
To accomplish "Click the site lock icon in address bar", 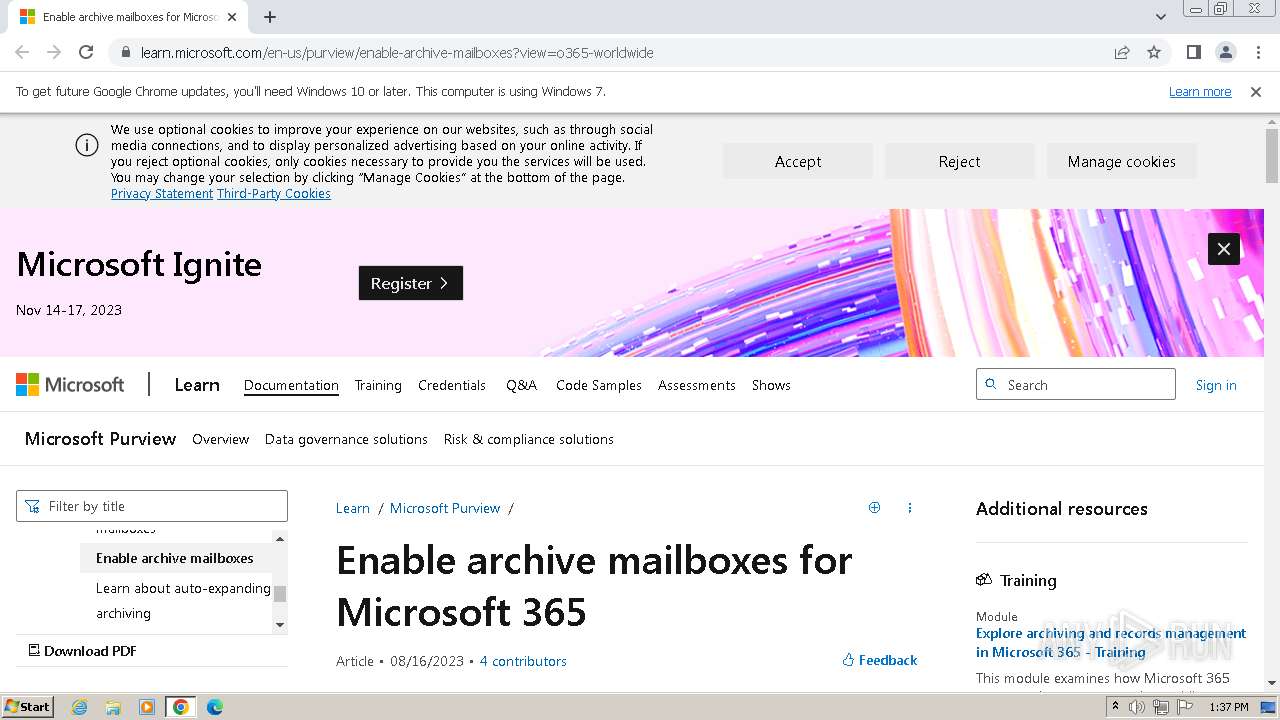I will tap(125, 52).
